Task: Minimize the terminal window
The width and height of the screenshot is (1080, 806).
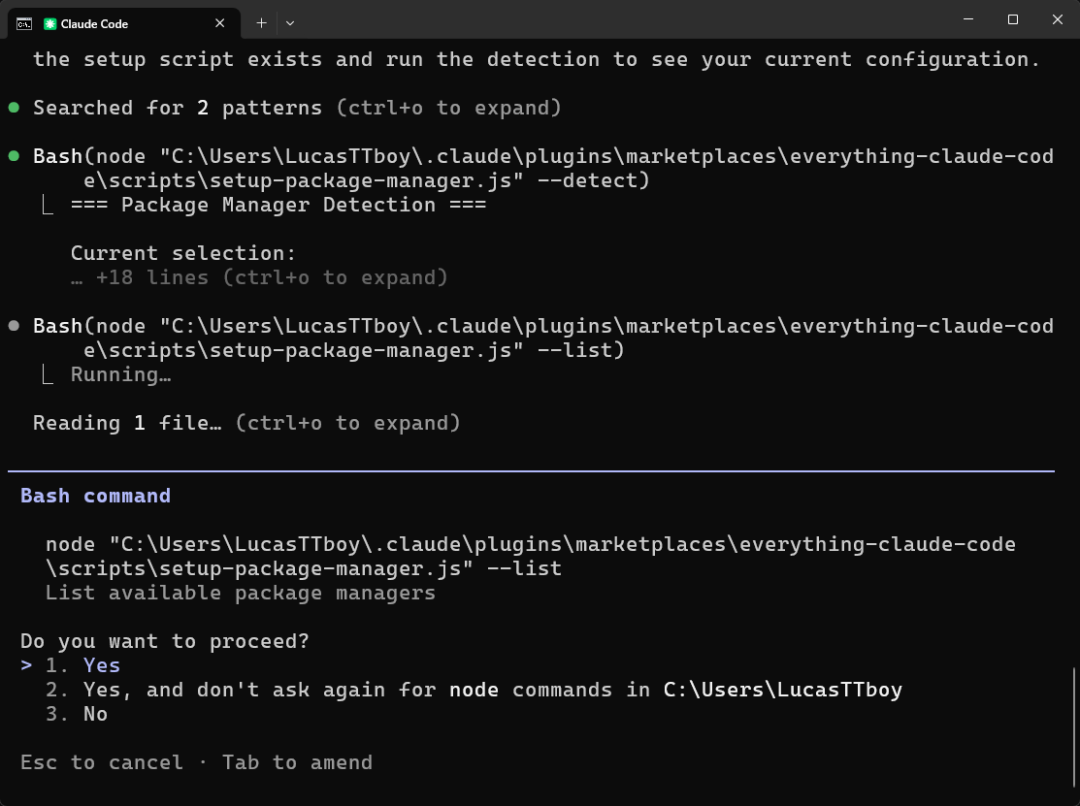Action: pyautogui.click(x=968, y=20)
